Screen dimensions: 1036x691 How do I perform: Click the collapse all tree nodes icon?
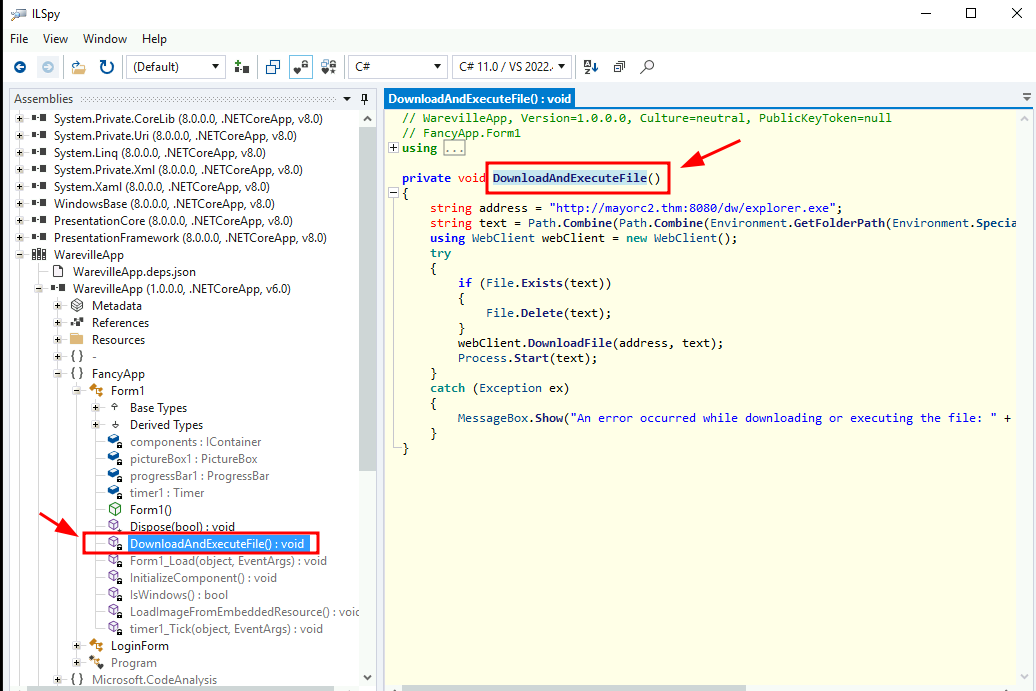[619, 67]
